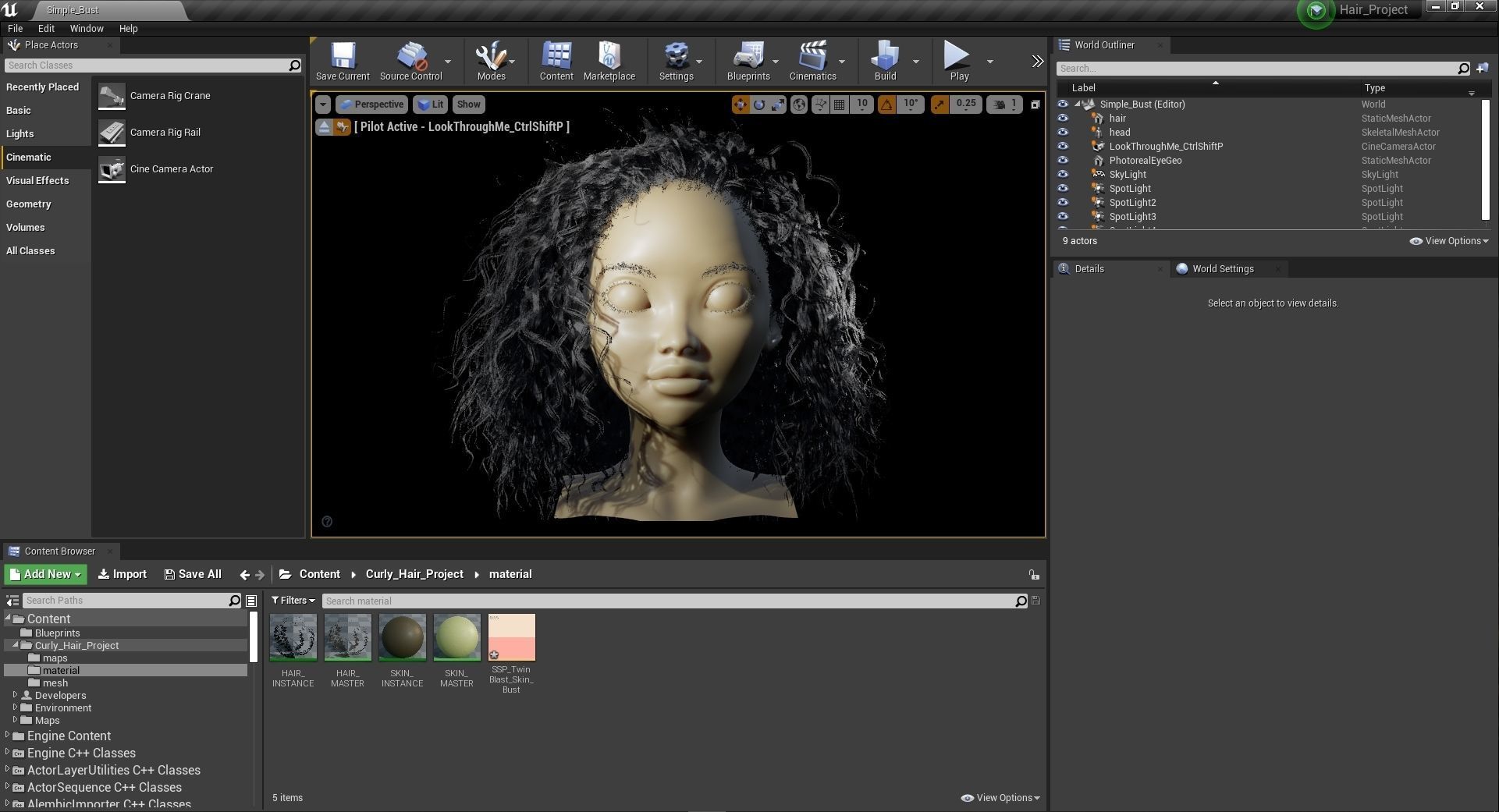
Task: Maximize or restore the viewport
Action: (x=1035, y=104)
